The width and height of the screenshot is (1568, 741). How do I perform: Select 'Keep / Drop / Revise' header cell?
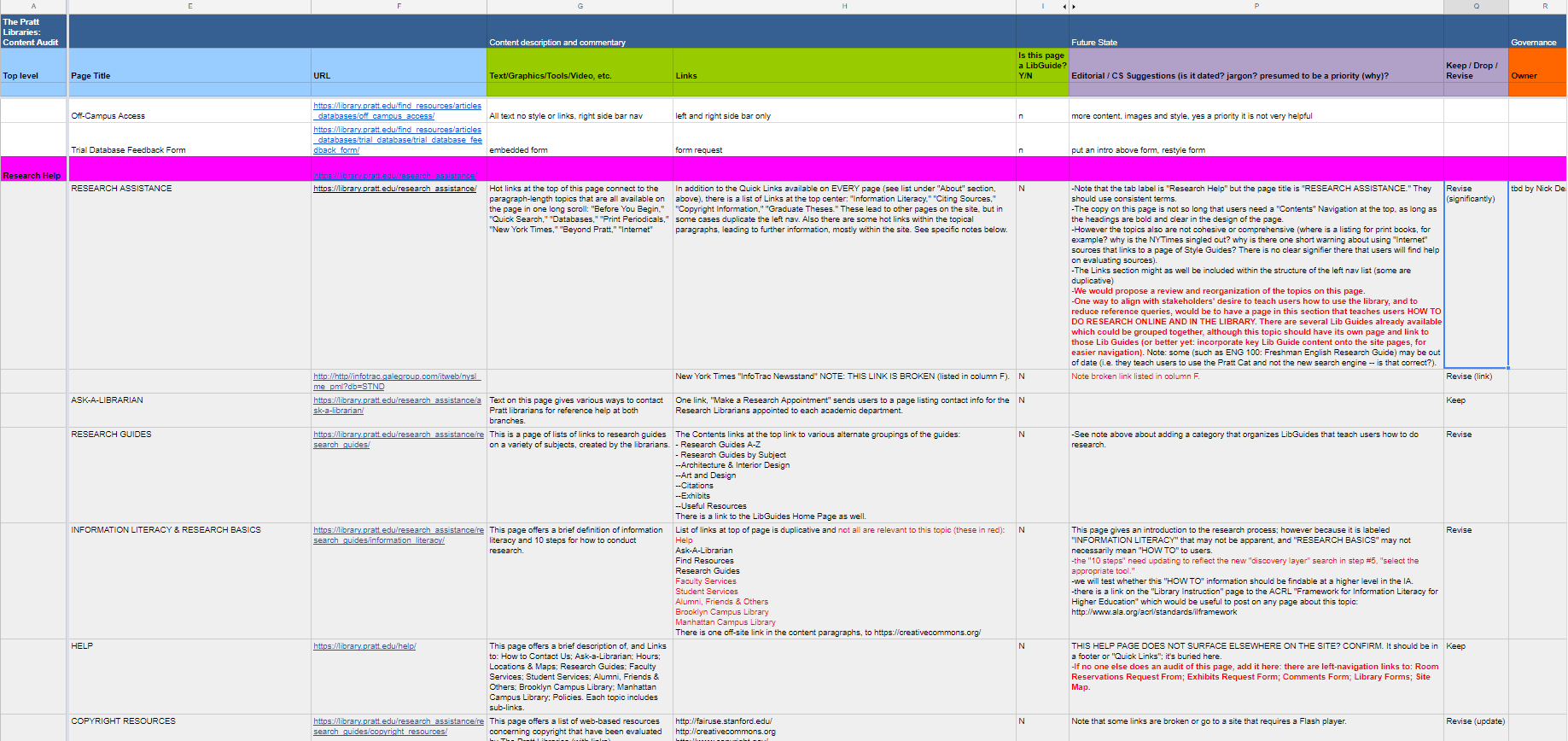(x=1476, y=66)
